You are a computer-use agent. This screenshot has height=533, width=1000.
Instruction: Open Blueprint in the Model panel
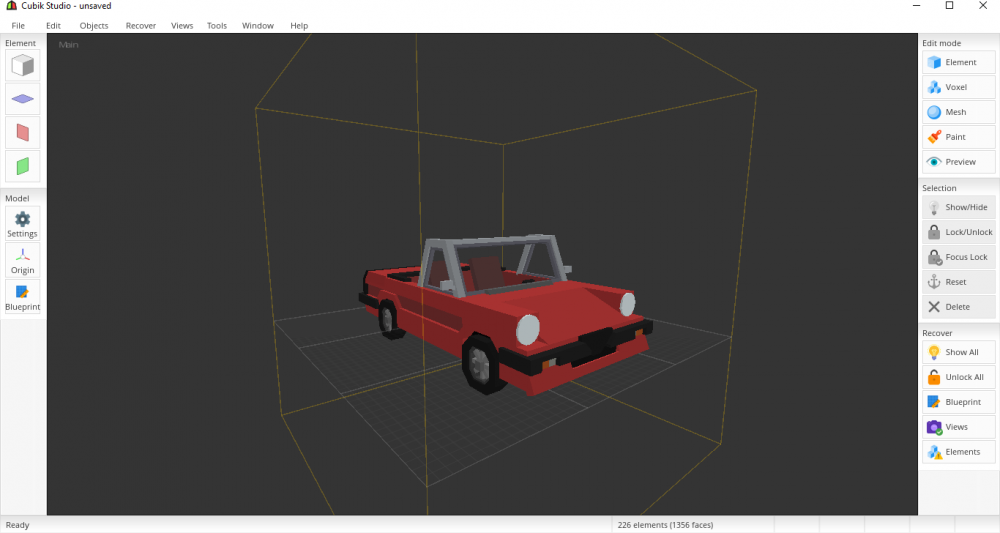click(22, 298)
